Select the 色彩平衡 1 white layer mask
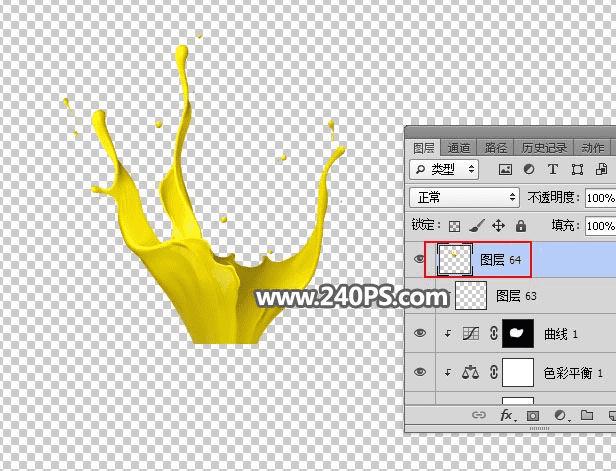This screenshot has height=471, width=616. (x=518, y=372)
